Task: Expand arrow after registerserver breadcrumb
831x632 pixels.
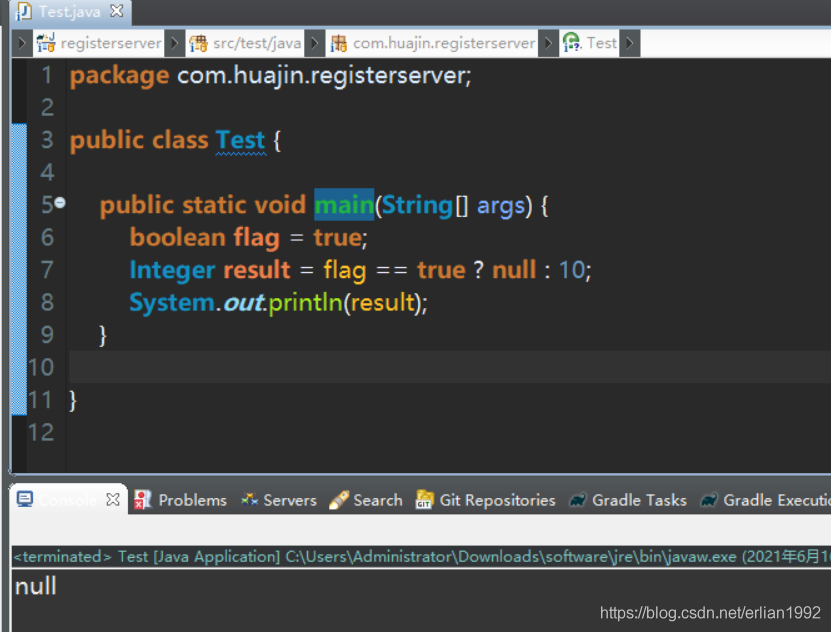Action: click(174, 43)
